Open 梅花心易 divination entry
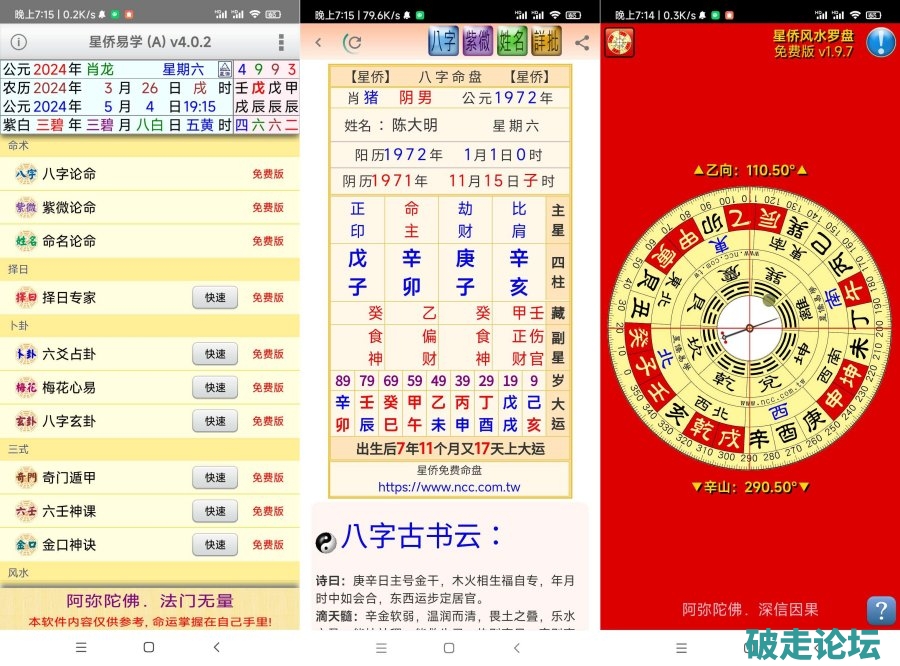 pos(69,388)
